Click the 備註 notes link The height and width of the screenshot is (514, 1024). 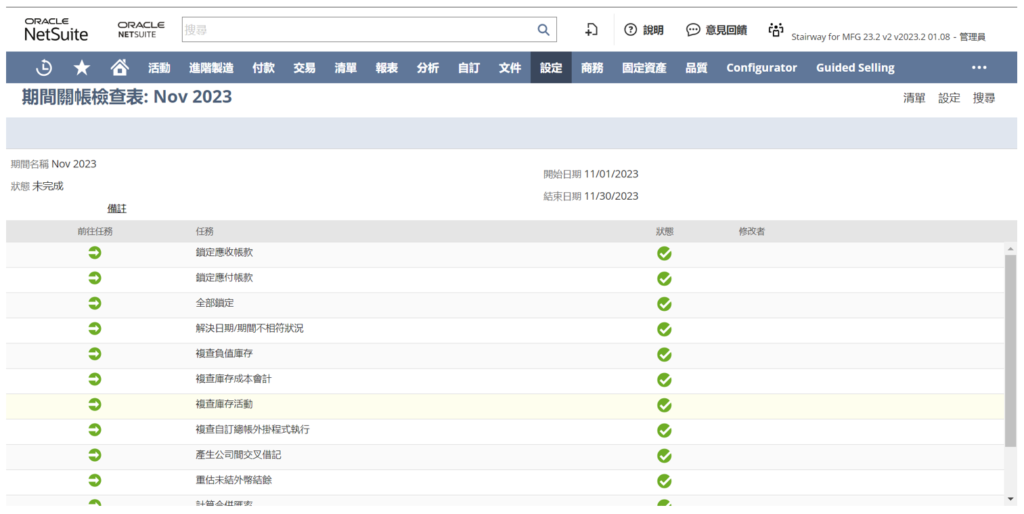117,208
